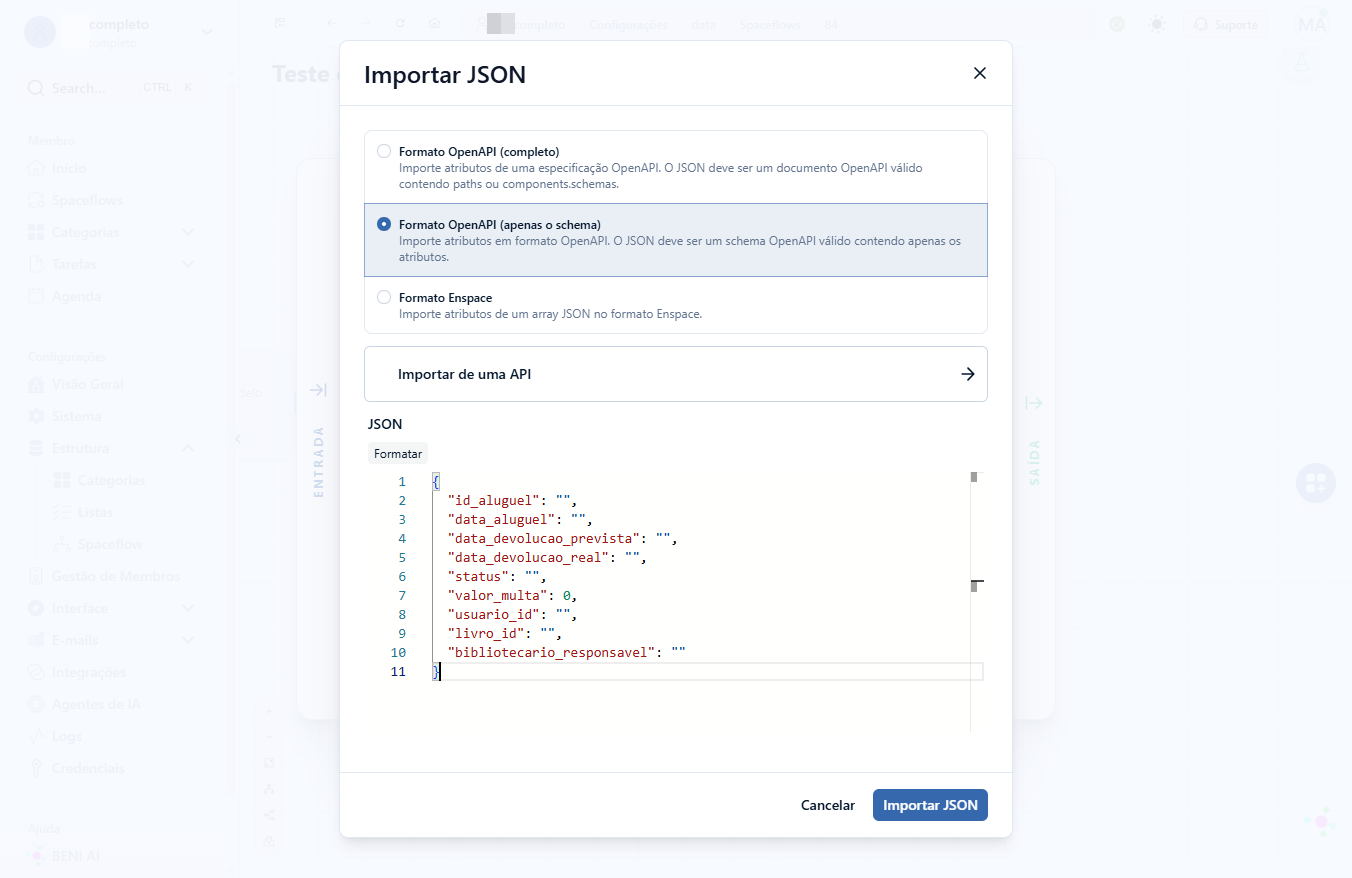Open Início home icon in sidebar

[36, 168]
